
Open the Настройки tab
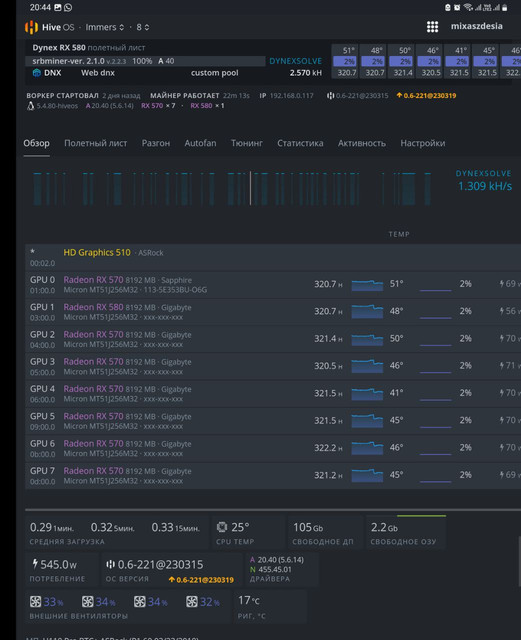[423, 143]
